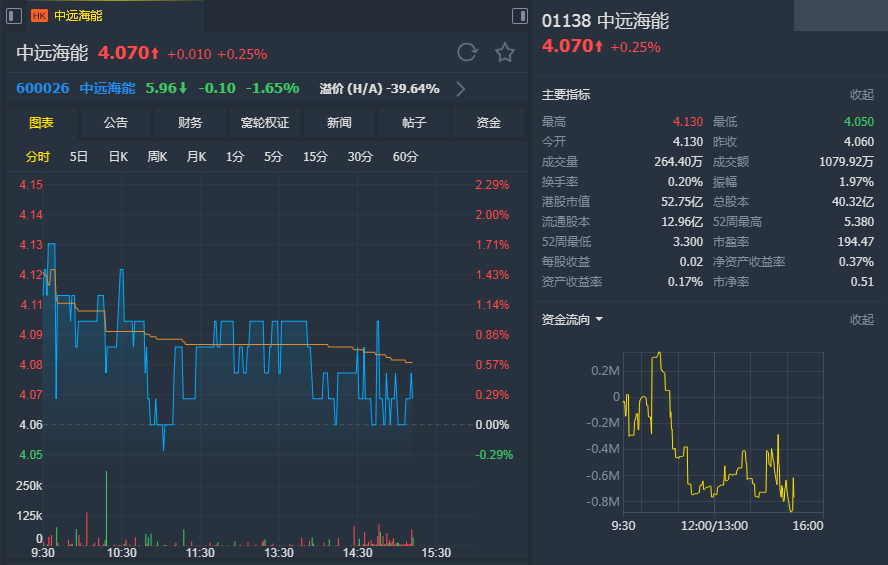Switch to the 公告 tab
Image resolution: width=888 pixels, height=565 pixels.
coord(116,123)
